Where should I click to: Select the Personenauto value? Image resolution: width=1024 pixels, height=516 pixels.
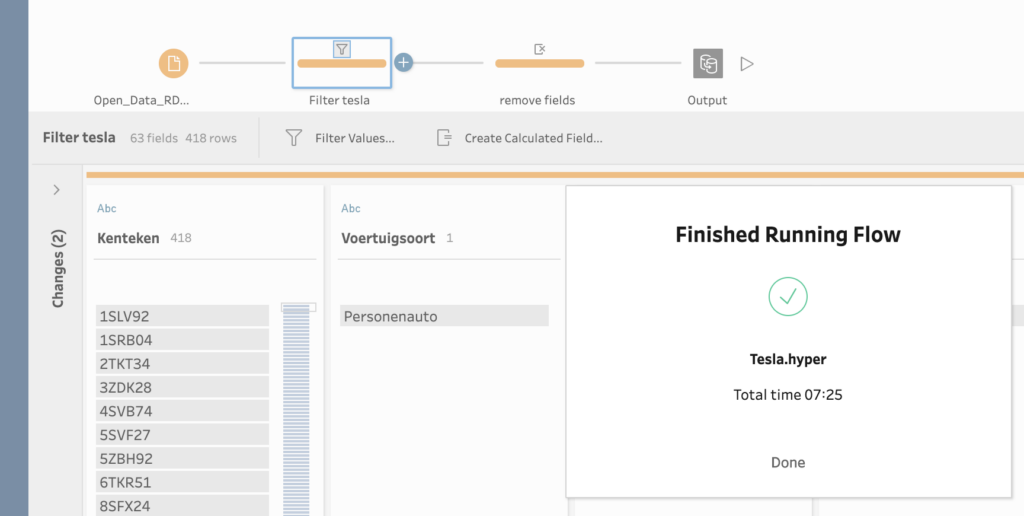pos(443,316)
